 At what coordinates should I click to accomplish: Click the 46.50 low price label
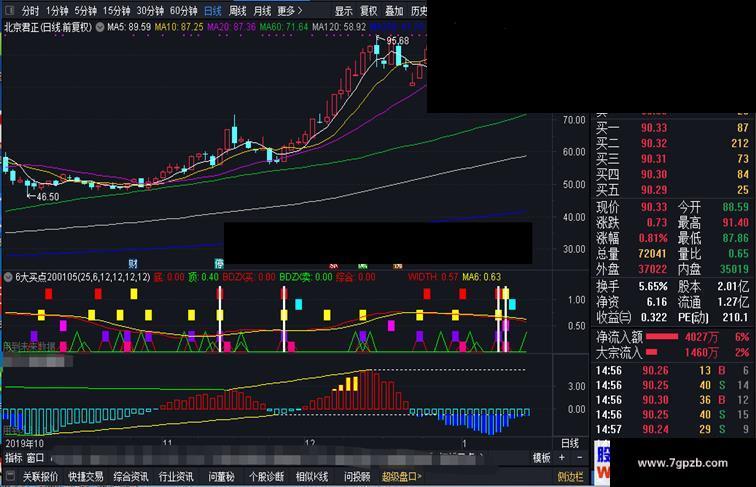(47, 197)
